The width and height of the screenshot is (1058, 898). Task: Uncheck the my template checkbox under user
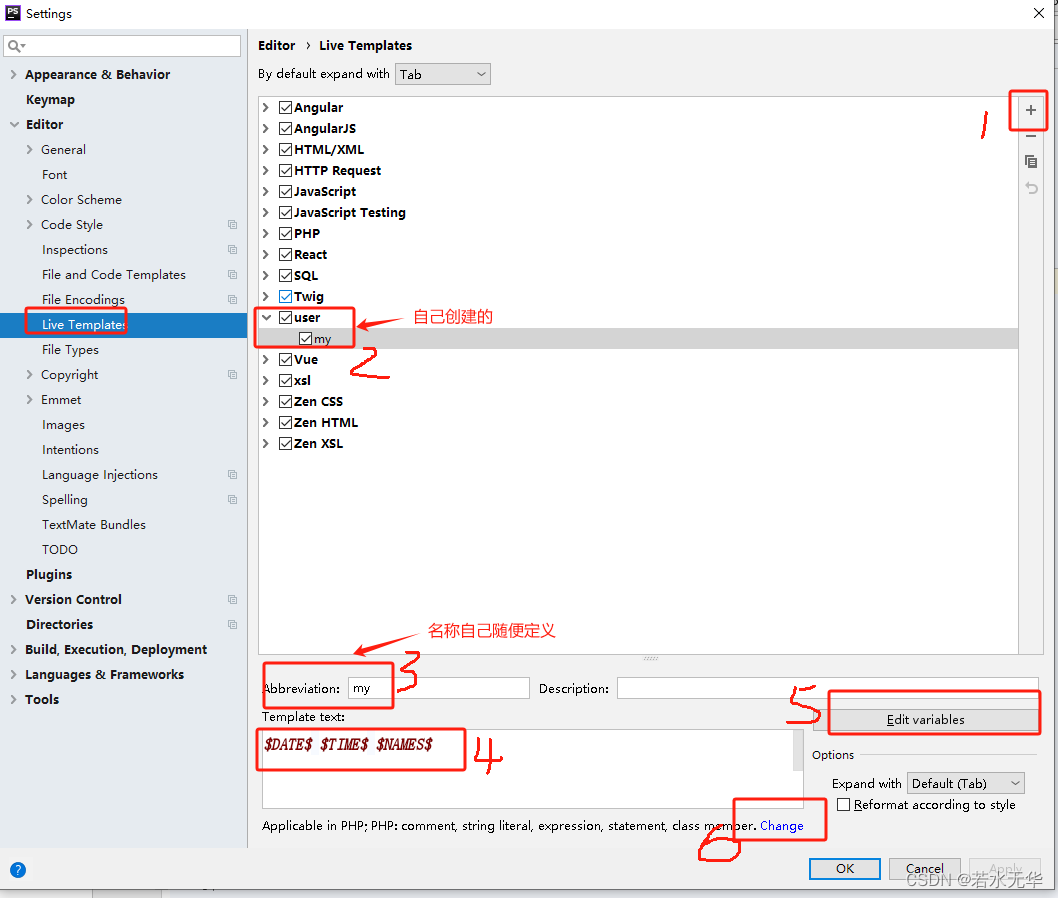coord(305,338)
